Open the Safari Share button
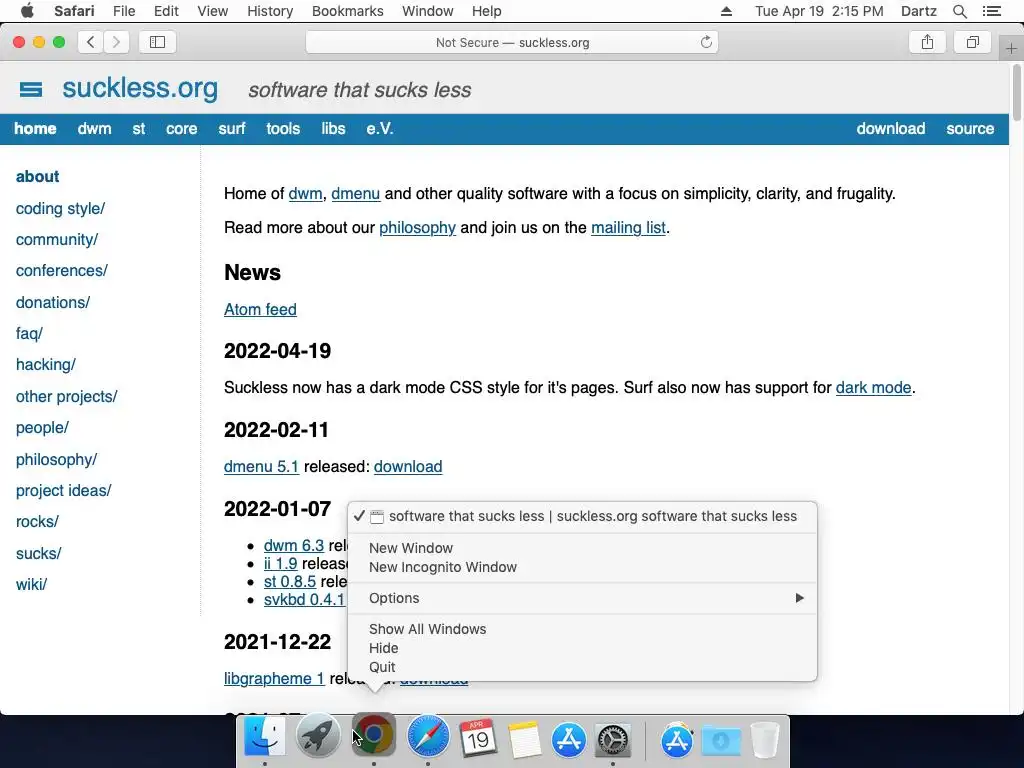The height and width of the screenshot is (768, 1024). pos(927,42)
